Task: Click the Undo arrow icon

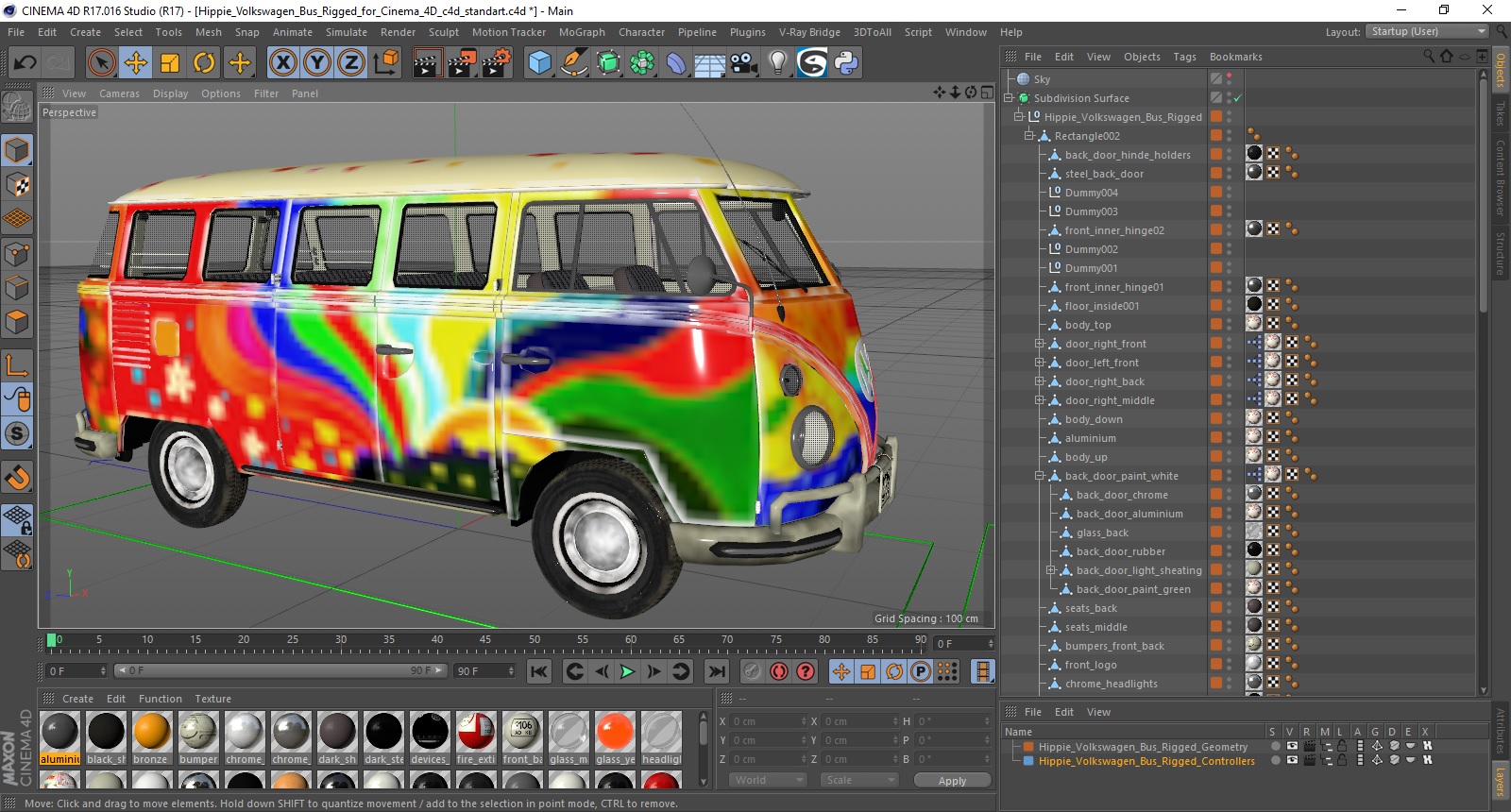Action: point(25,63)
